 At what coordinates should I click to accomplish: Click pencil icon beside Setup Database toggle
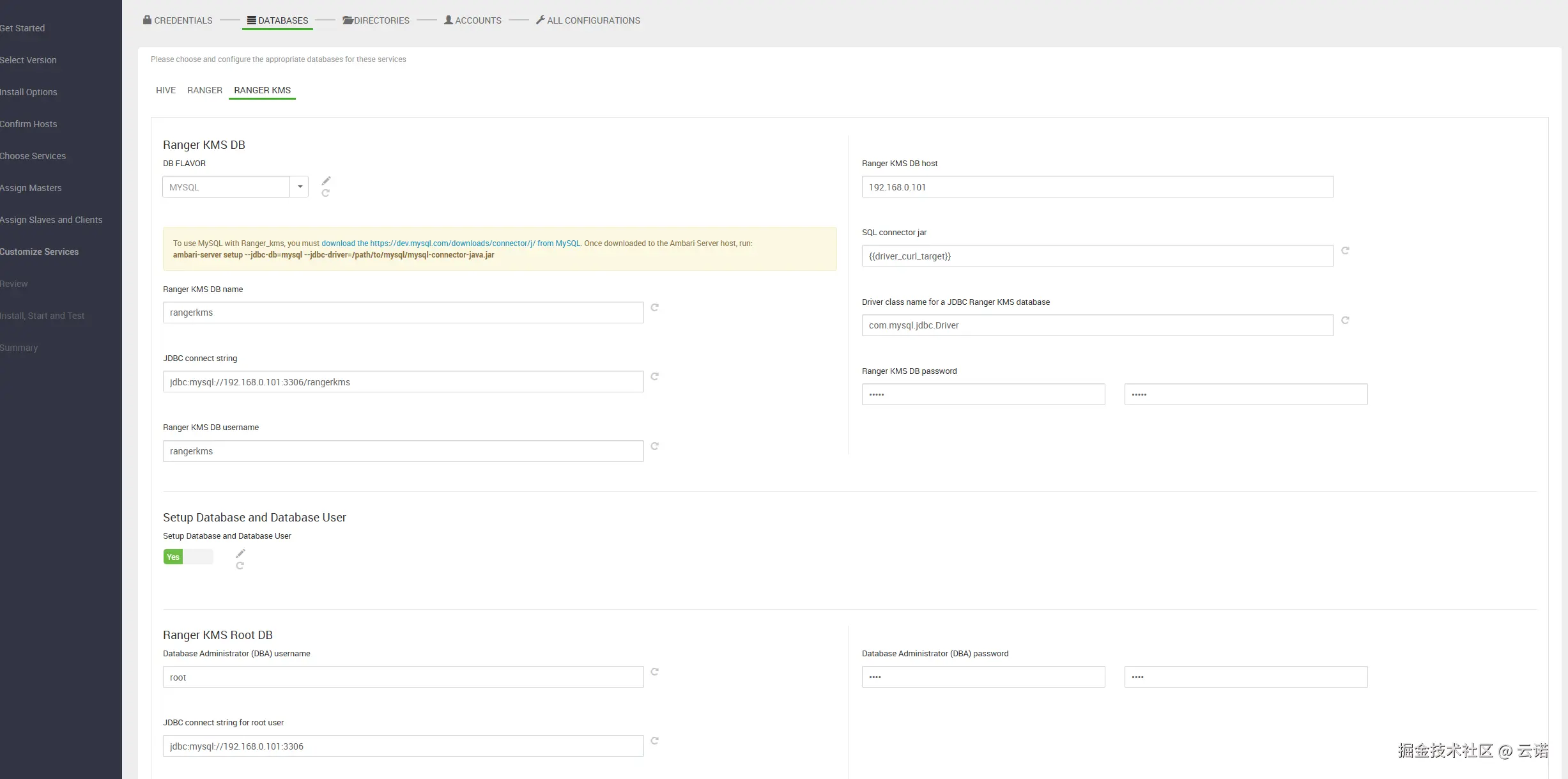click(x=240, y=553)
